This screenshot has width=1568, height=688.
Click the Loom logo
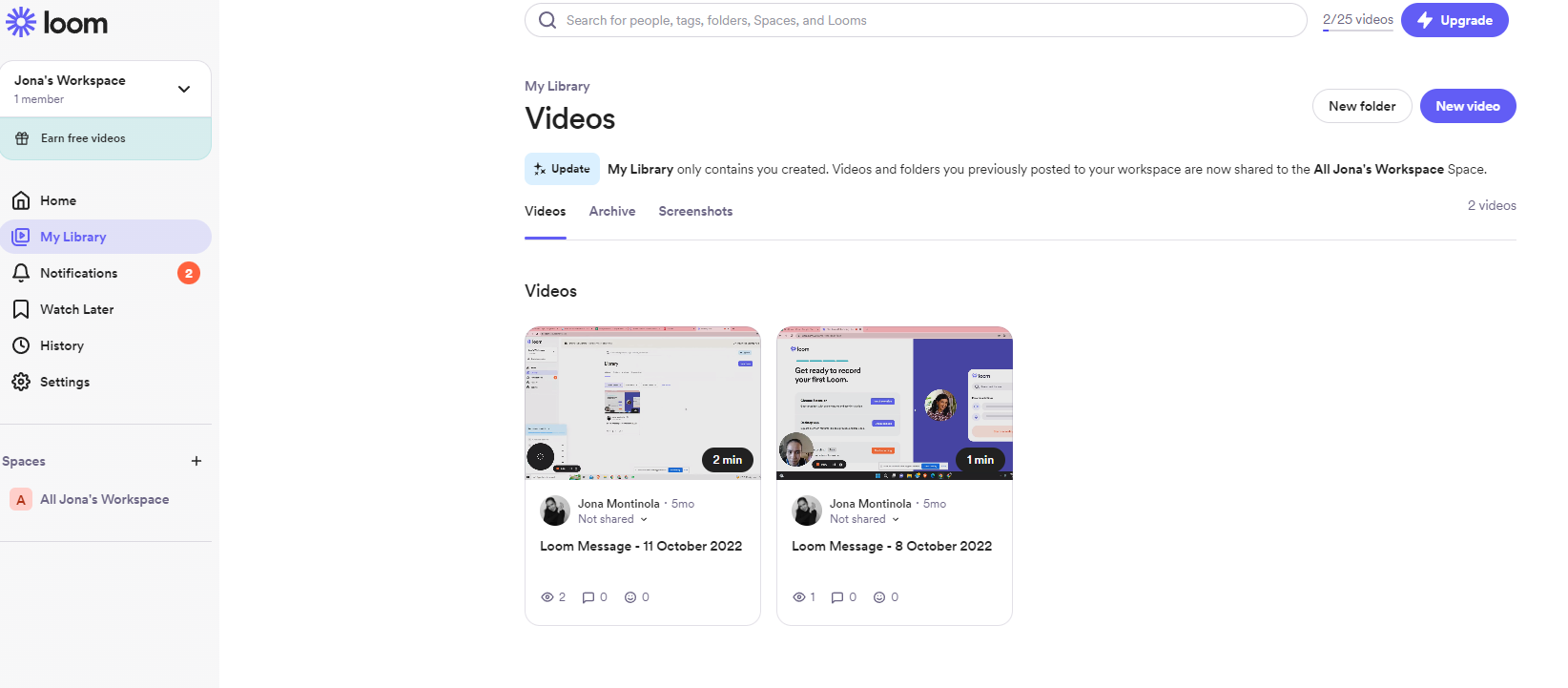pyautogui.click(x=57, y=22)
